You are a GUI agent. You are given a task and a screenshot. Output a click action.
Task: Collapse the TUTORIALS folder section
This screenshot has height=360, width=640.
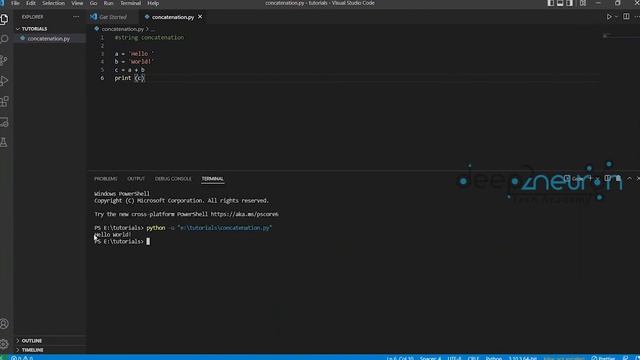point(50,29)
